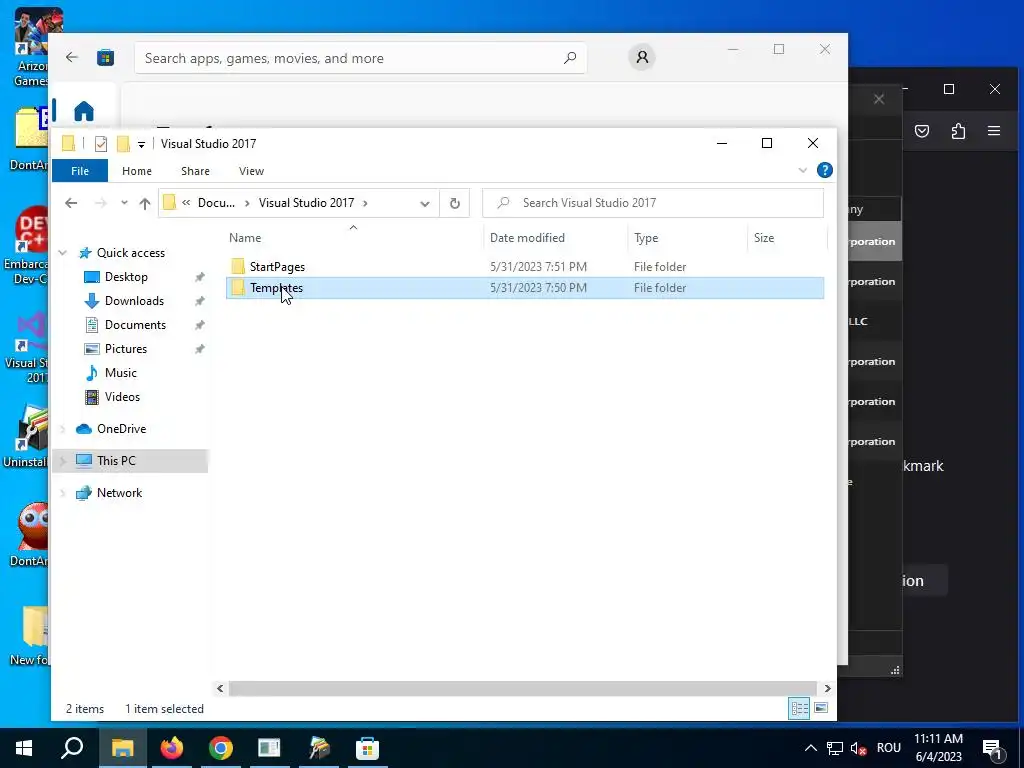Collapse the Quick access tree node
The width and height of the screenshot is (1024, 768).
(63, 253)
